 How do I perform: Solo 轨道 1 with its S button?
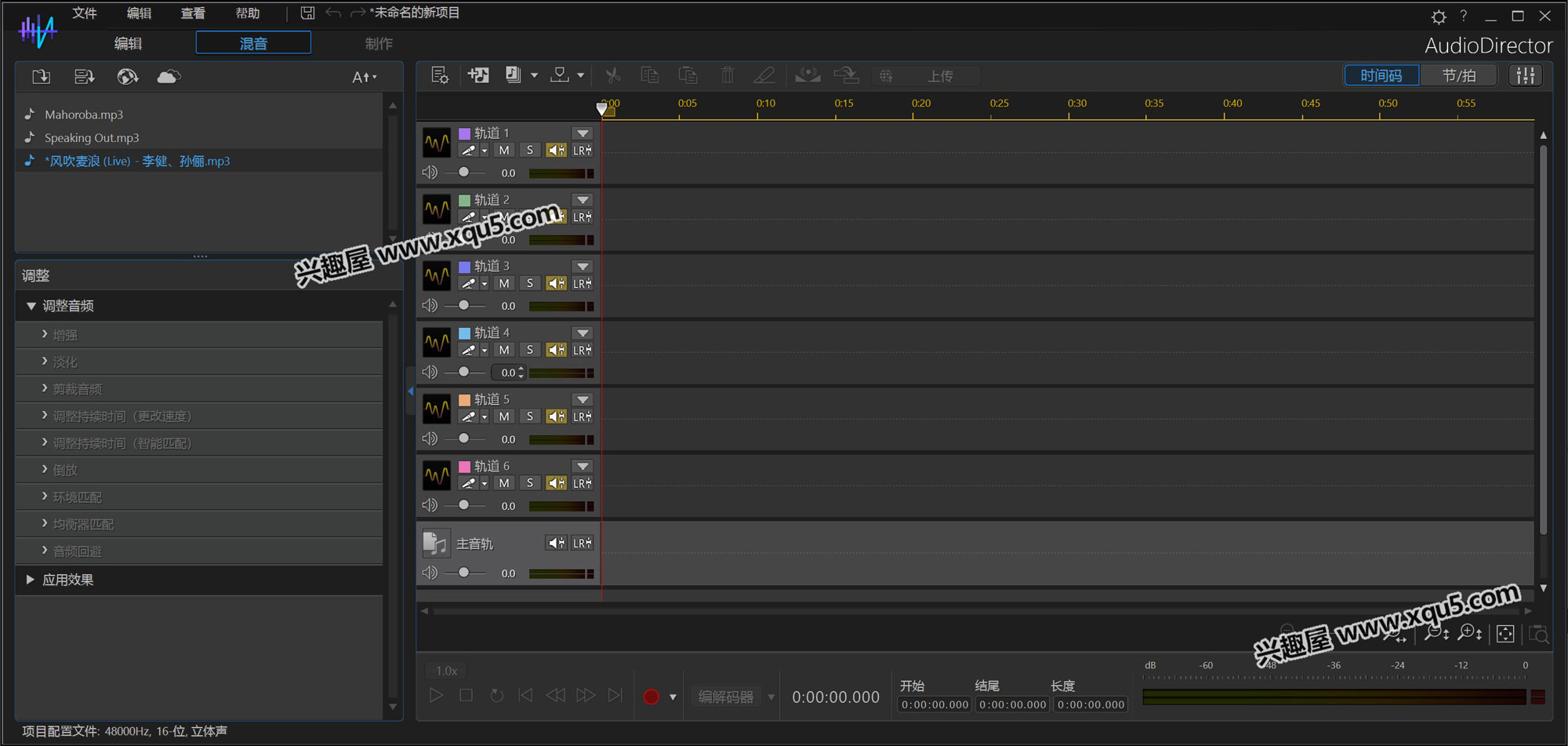(530, 150)
